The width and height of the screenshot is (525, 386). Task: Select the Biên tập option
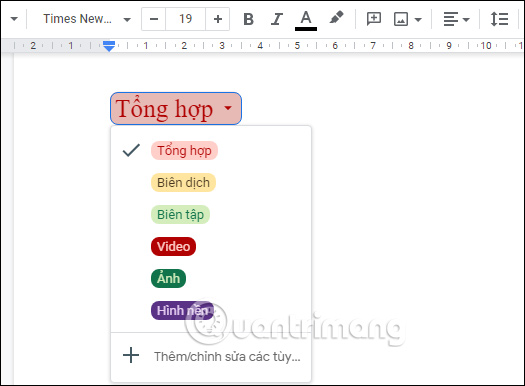coord(180,215)
